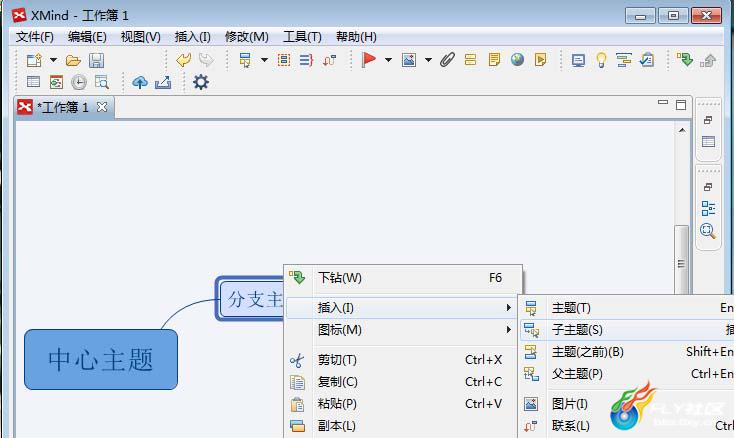Click the Save disk icon

tap(97, 60)
